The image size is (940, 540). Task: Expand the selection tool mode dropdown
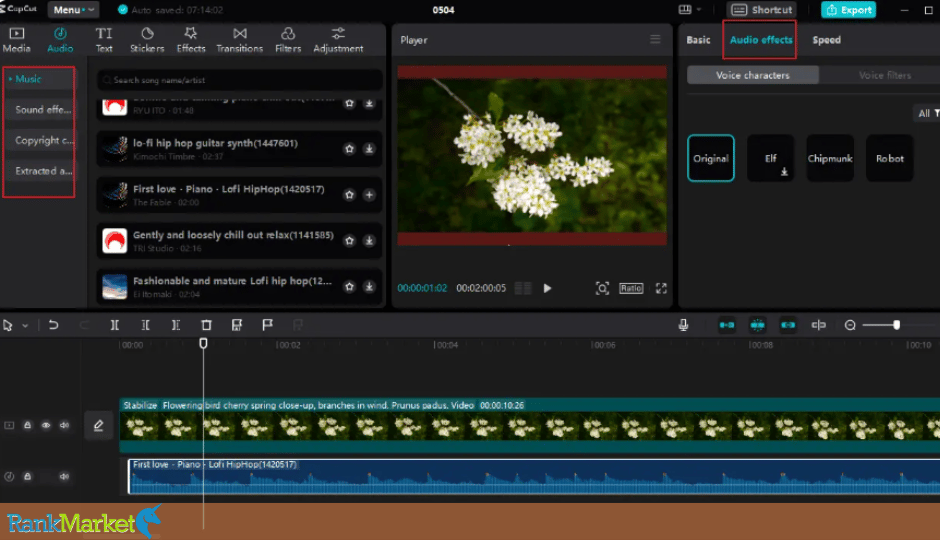pos(25,325)
